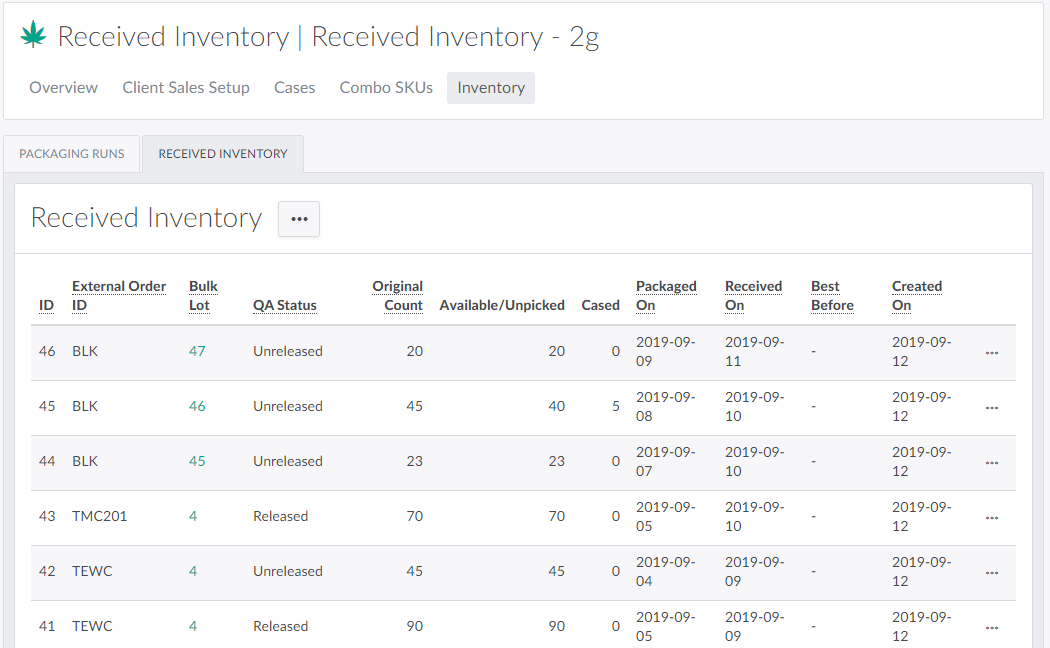
Task: Open Client Sales Setup page
Action: click(186, 88)
